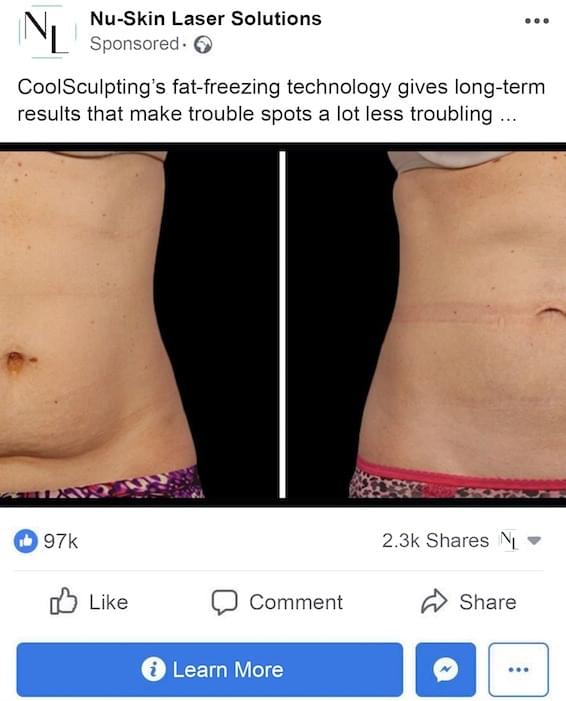Click the globe public audience icon
566x701 pixels.
click(x=203, y=45)
